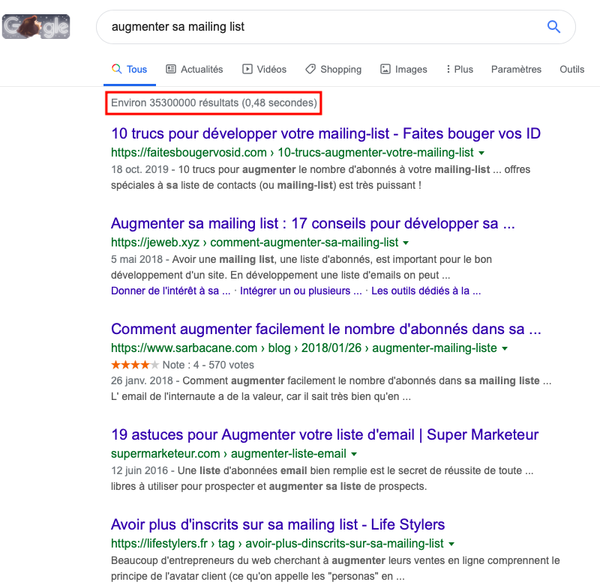Expand dropdown arrow next to faitesbougervosid URL

pos(482,153)
